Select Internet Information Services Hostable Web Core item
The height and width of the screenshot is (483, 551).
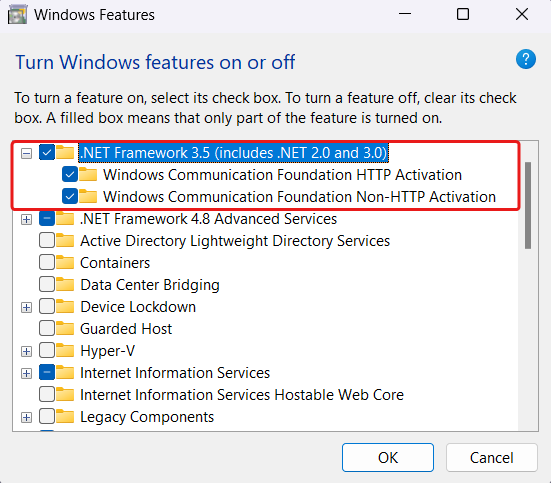point(242,395)
